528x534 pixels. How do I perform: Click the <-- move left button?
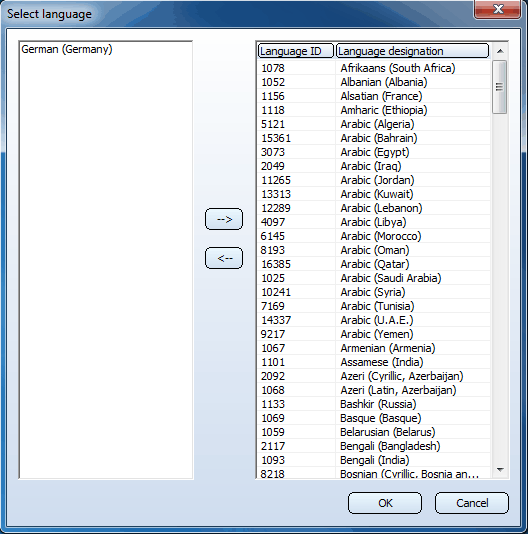click(224, 258)
